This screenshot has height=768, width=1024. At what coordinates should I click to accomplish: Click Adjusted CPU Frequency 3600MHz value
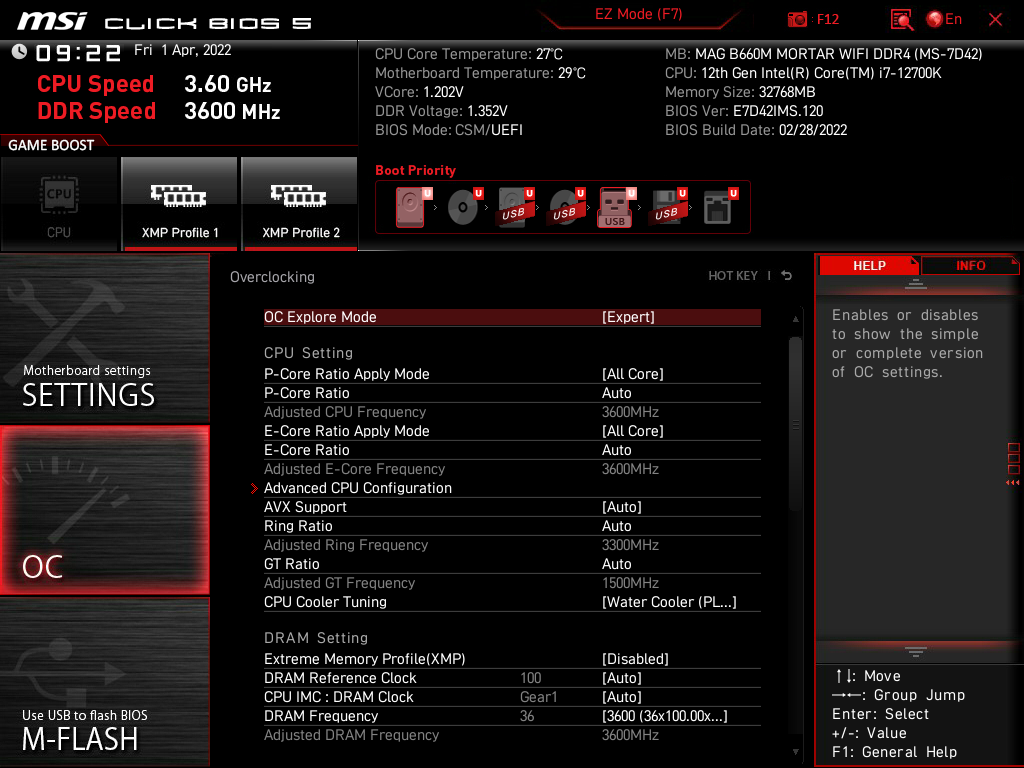coord(630,412)
